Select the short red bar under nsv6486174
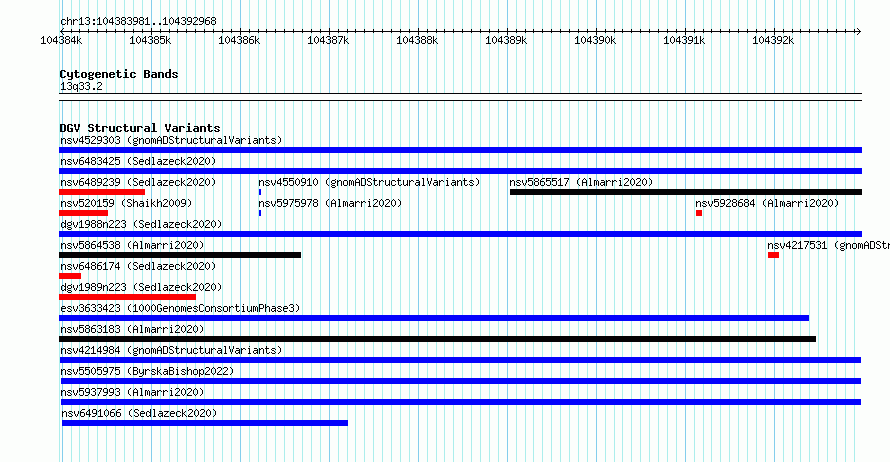890x462 pixels. [70, 276]
